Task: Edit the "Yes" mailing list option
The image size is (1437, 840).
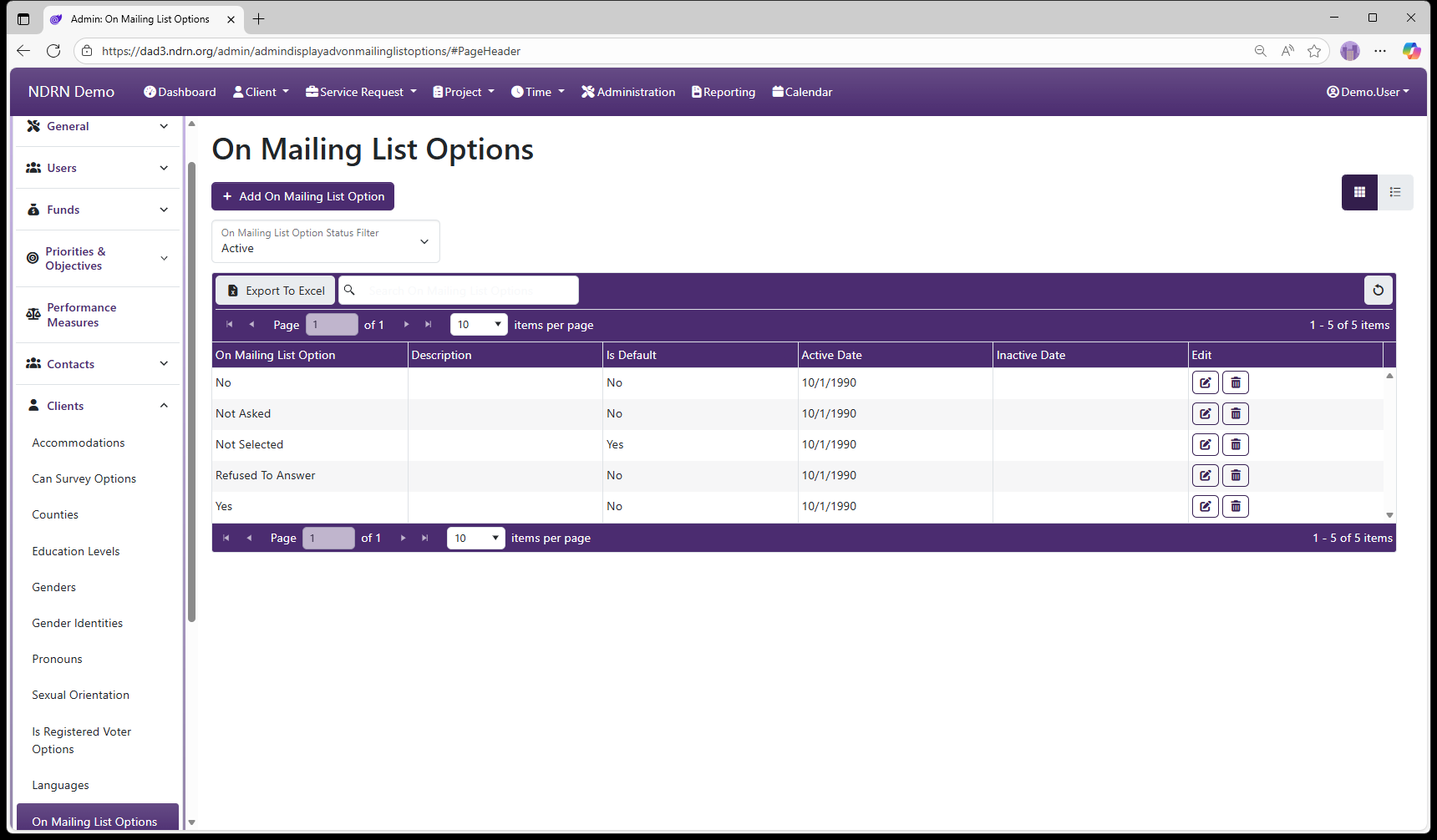Action: [1205, 506]
